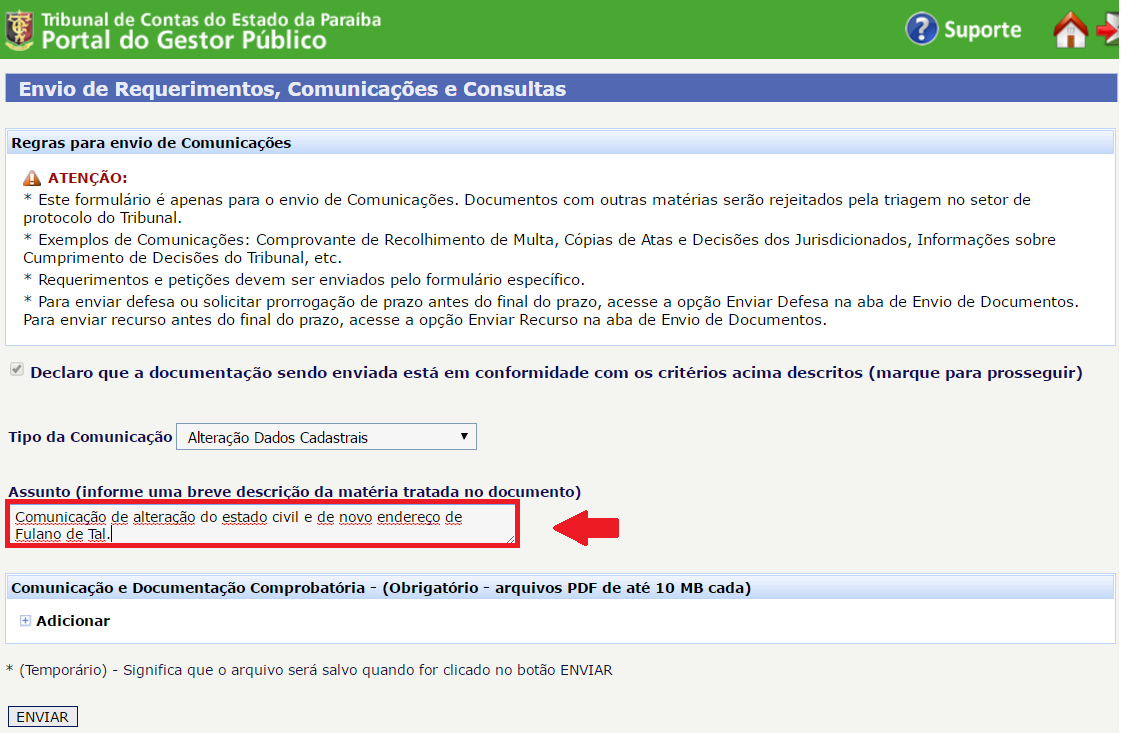The image size is (1121, 733).
Task: Click the Suporte text link
Action: (x=982, y=30)
